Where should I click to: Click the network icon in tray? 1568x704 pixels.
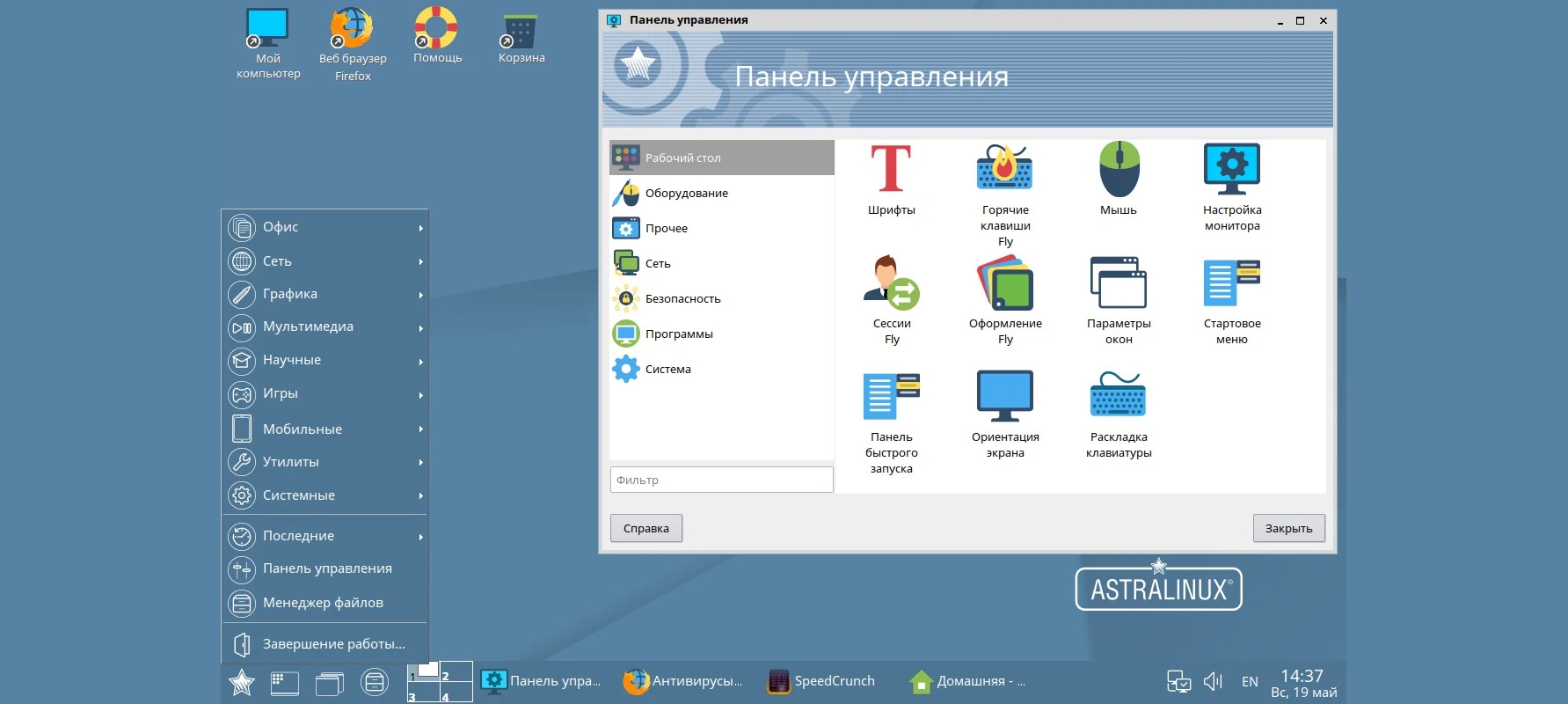pos(1178,681)
